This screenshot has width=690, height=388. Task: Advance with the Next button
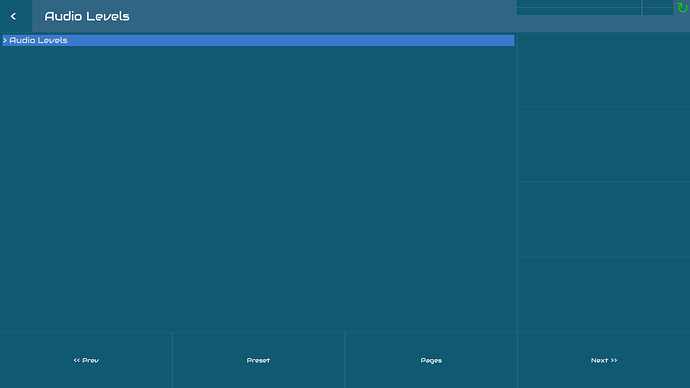(x=604, y=360)
